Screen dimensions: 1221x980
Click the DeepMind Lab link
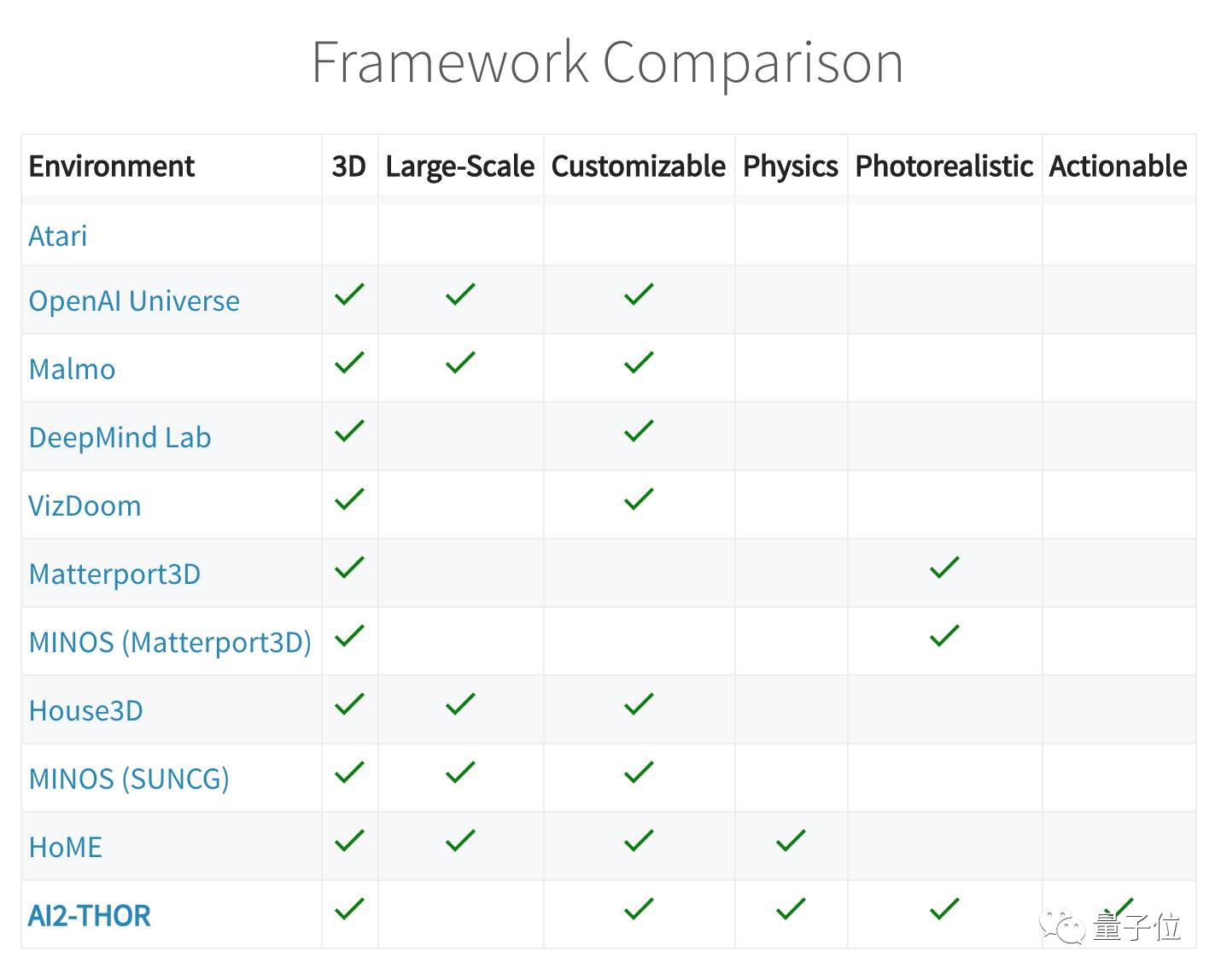[120, 437]
